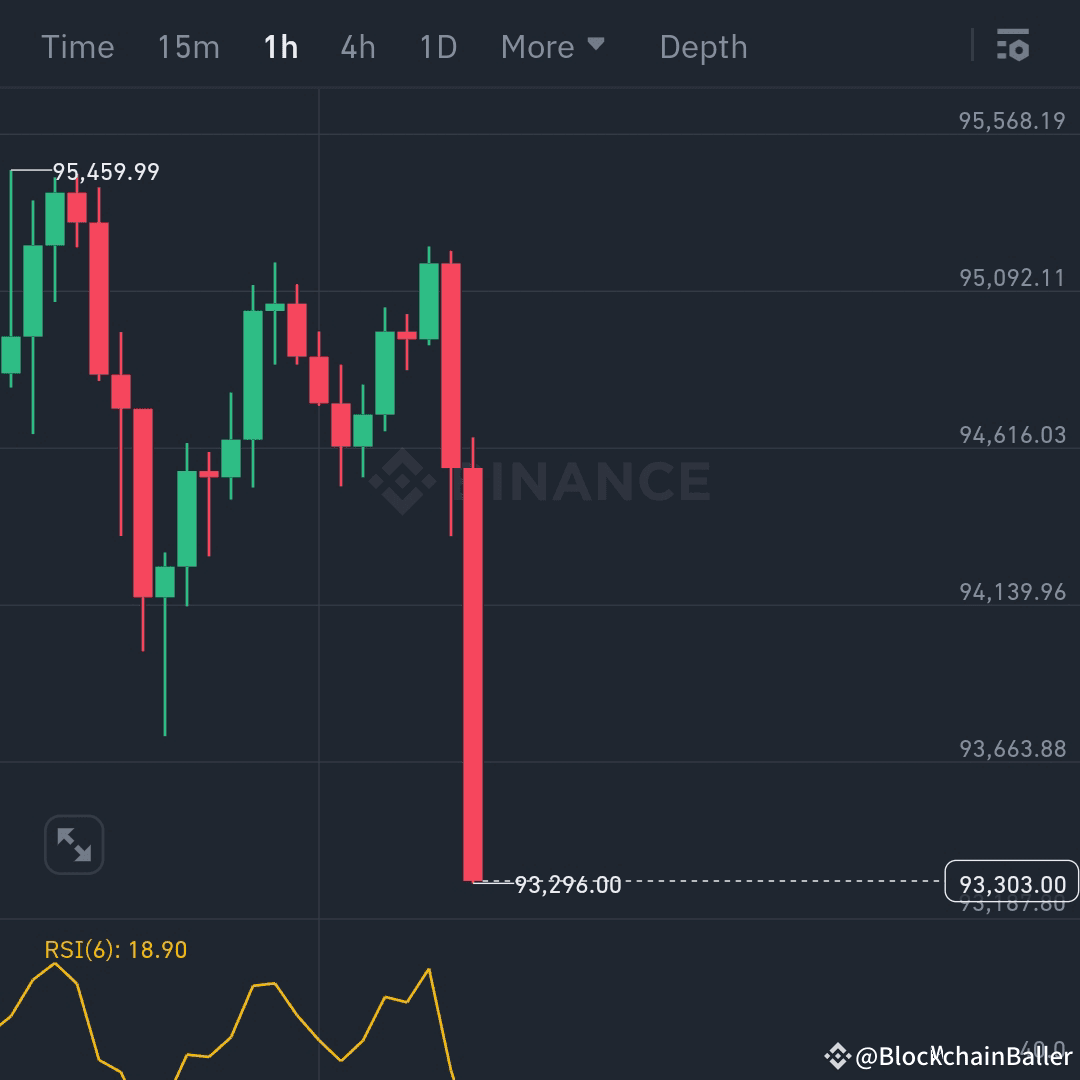
Task: Toggle the 1h timeframe selection
Action: tap(280, 46)
